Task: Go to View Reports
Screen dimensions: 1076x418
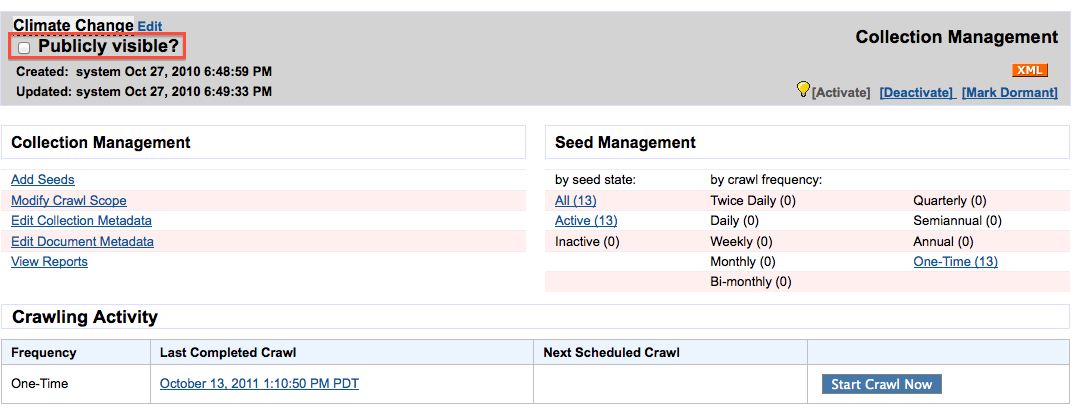Action: [49, 262]
